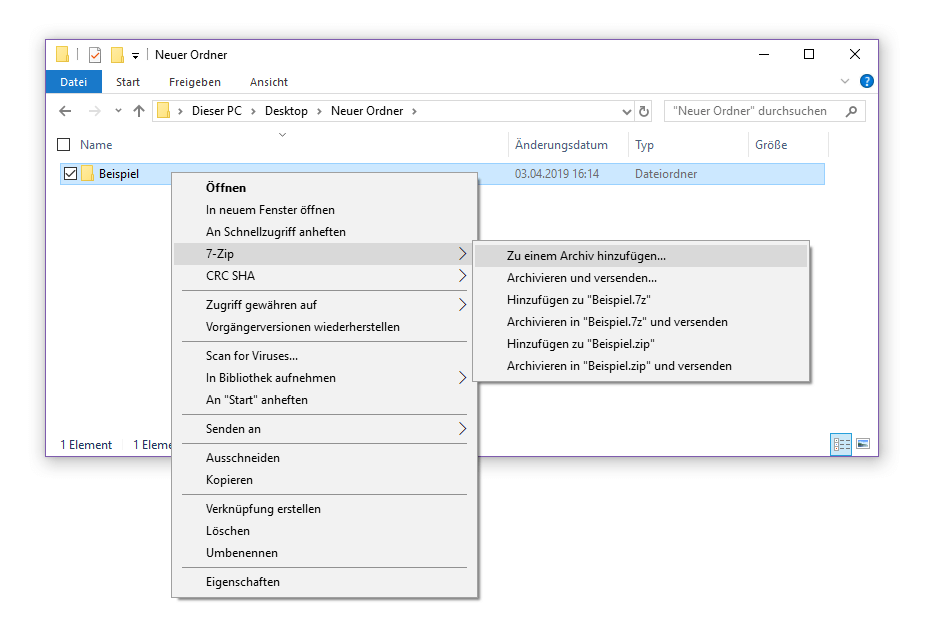Viewport: 934px width, 637px height.
Task: Choose Vorgängerversionen wiederherstellen
Action: coord(325,327)
